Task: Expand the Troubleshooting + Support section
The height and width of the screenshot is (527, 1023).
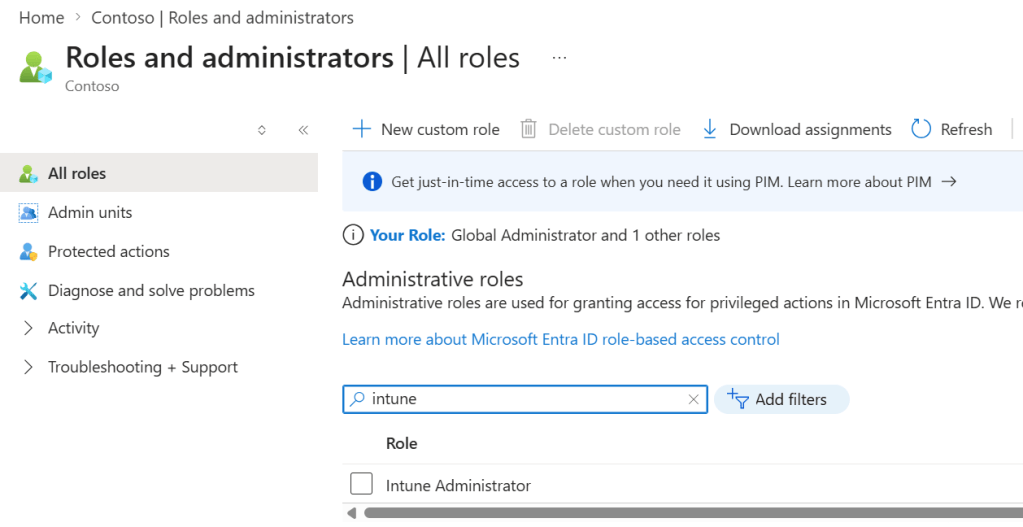Action: point(28,367)
